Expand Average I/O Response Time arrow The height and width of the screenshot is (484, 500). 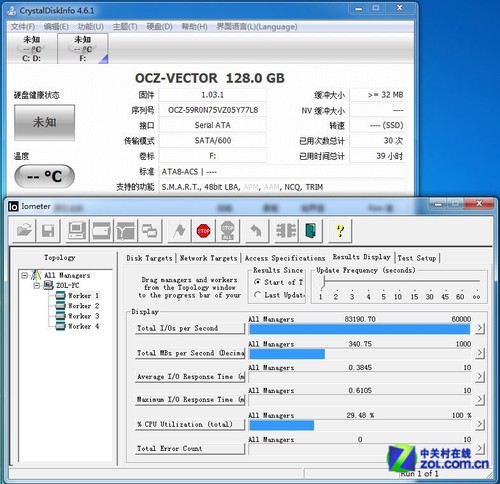(479, 377)
